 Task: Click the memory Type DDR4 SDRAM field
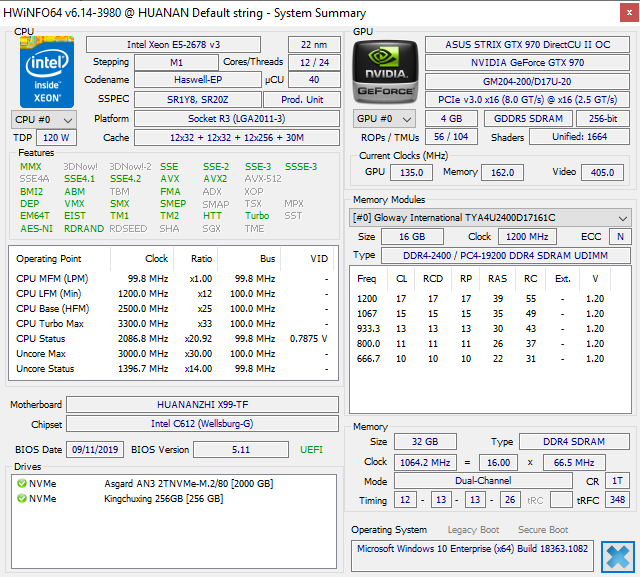coord(574,442)
